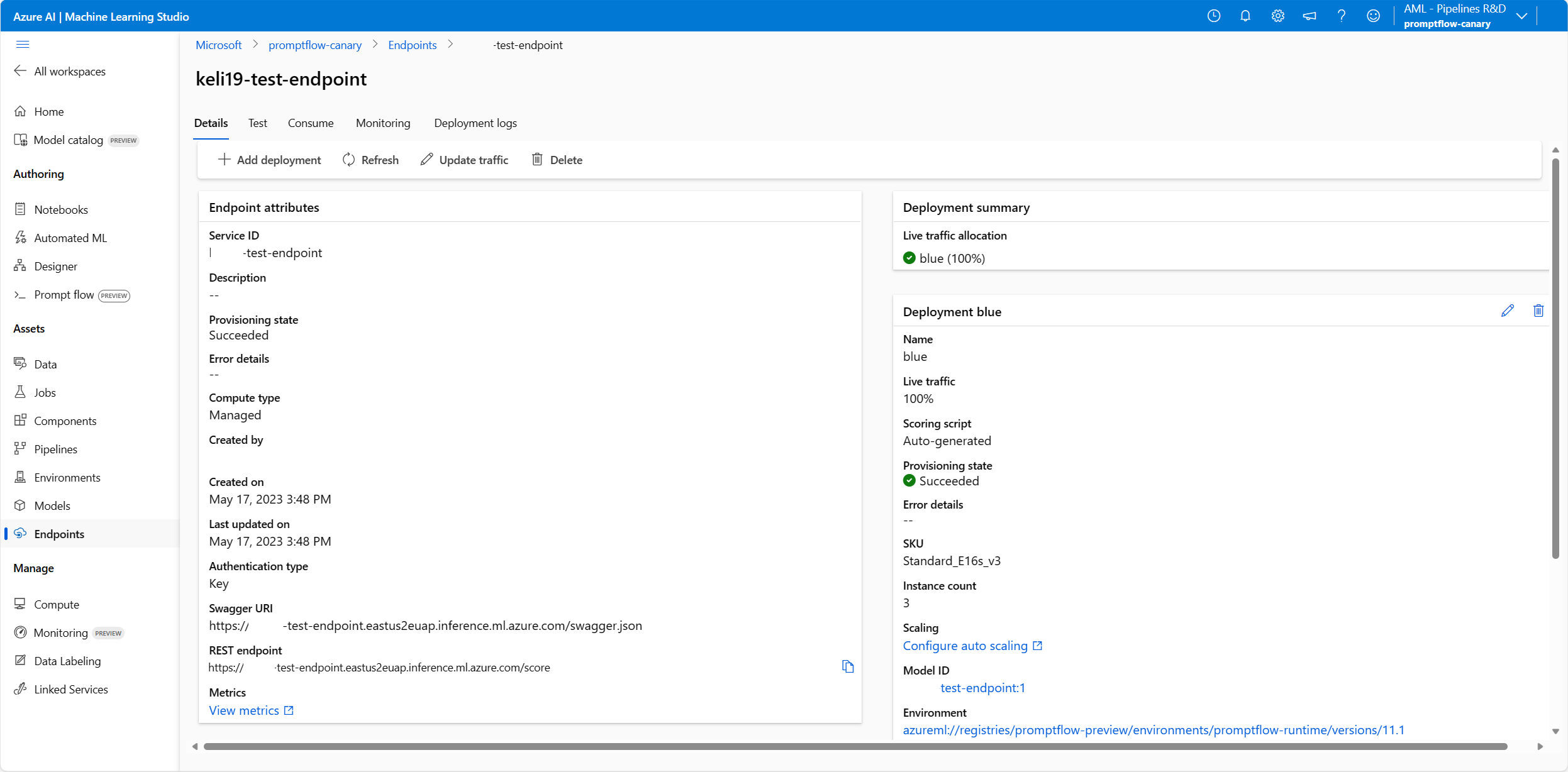Edit the blue deployment with pencil icon
This screenshot has width=1568, height=772.
point(1507,311)
